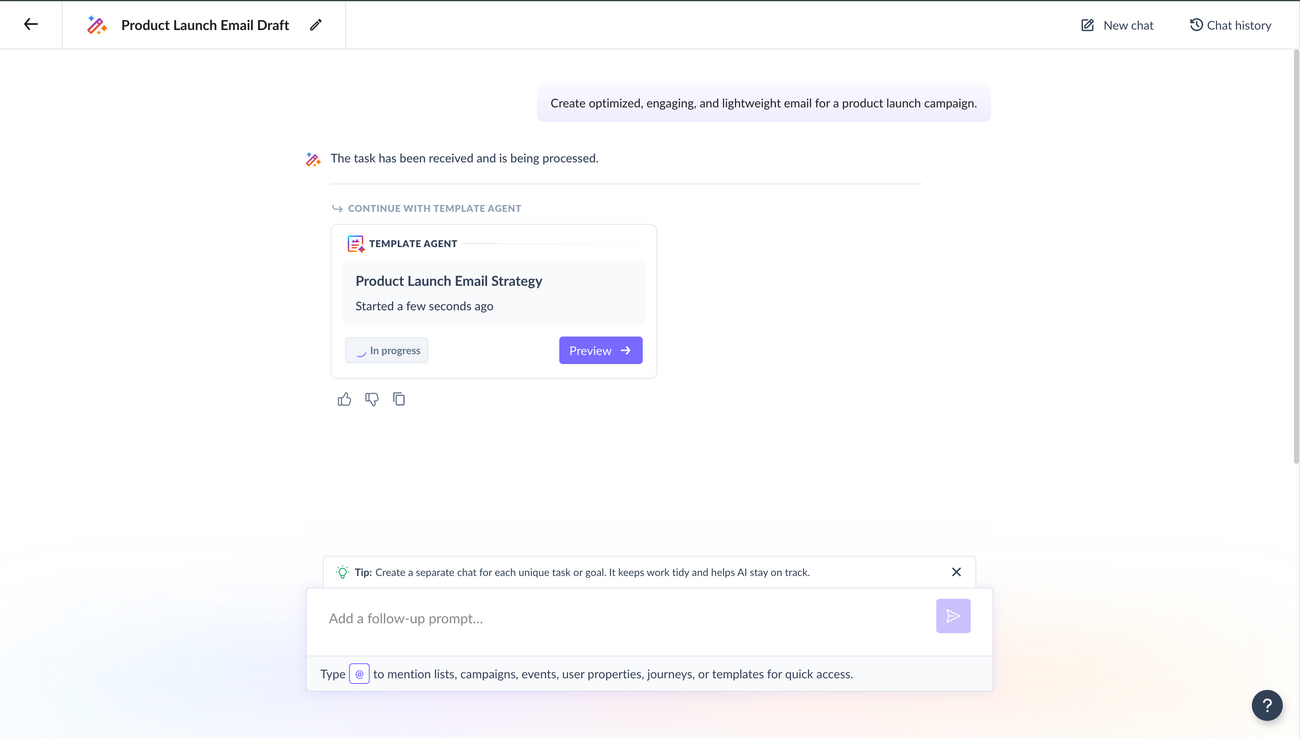Screen dimensions: 1300x738
Task: Click the lightbulb icon in the tip banner
Action: (x=340, y=571)
